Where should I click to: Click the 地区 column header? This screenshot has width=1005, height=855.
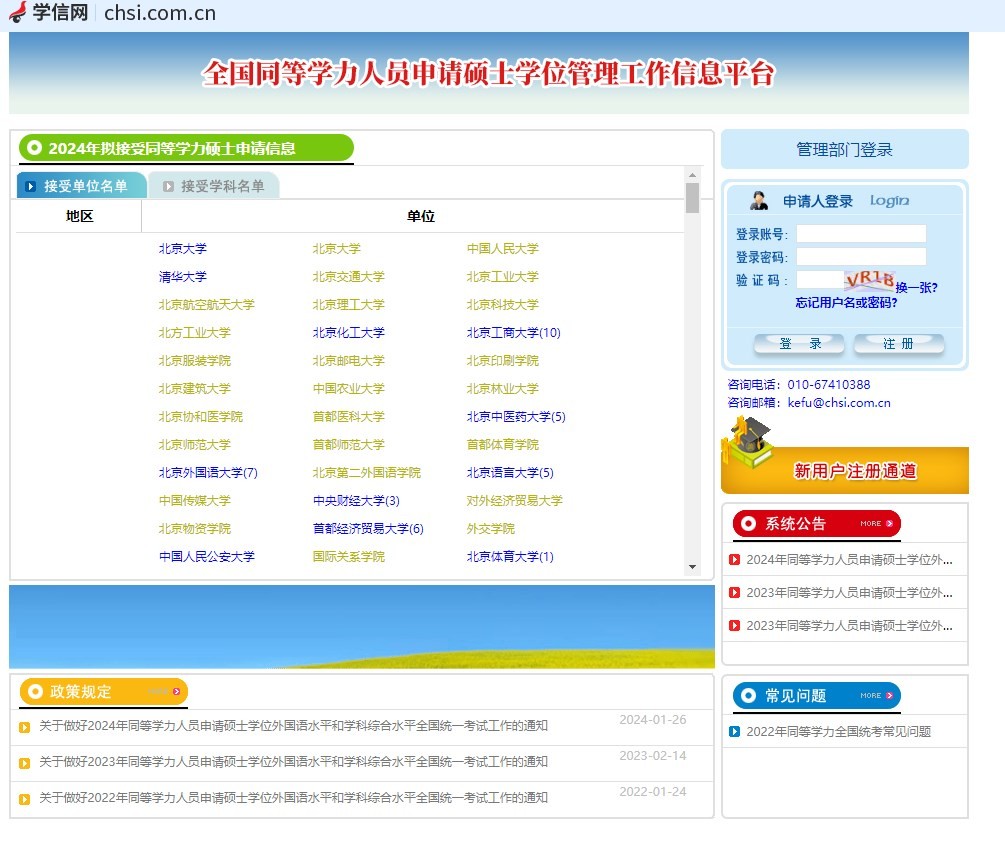tap(79, 216)
